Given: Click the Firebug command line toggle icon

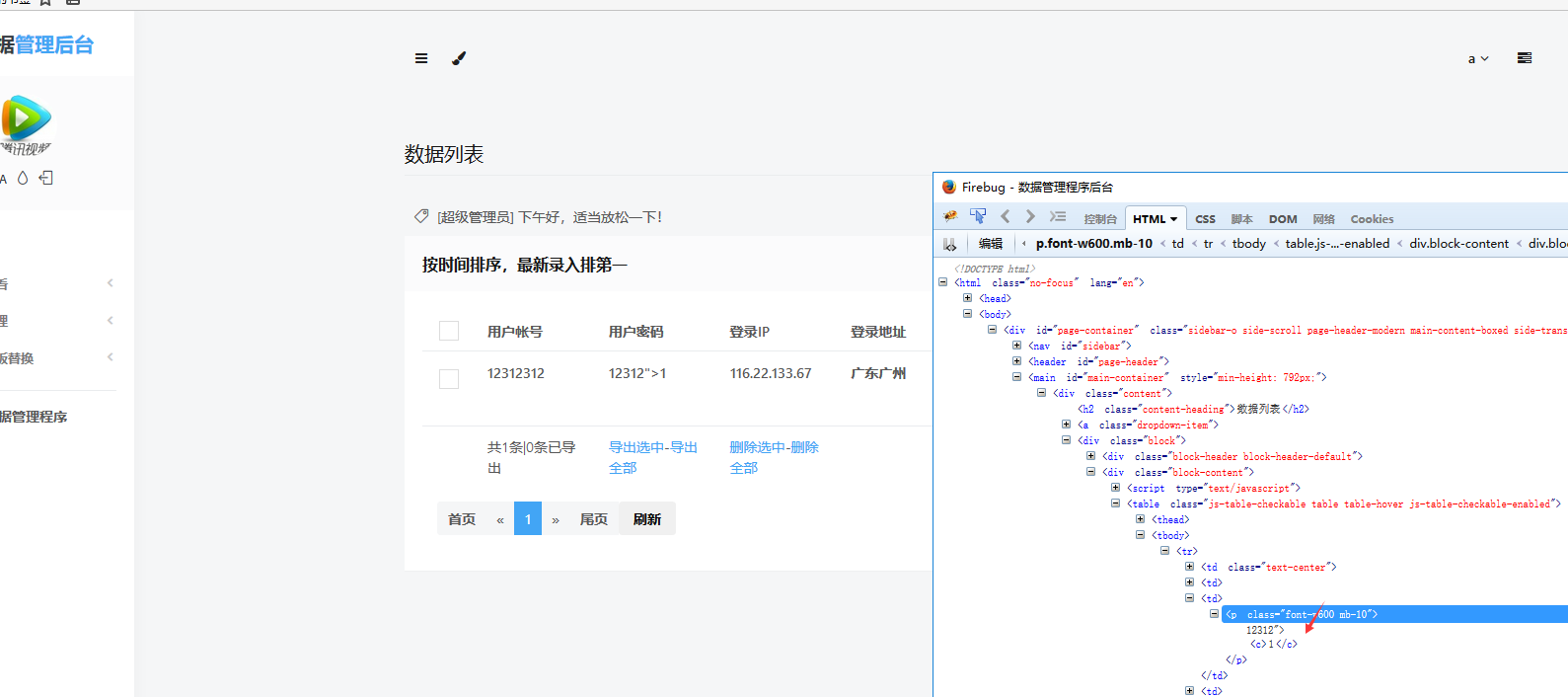Looking at the screenshot, I should coord(1058,216).
